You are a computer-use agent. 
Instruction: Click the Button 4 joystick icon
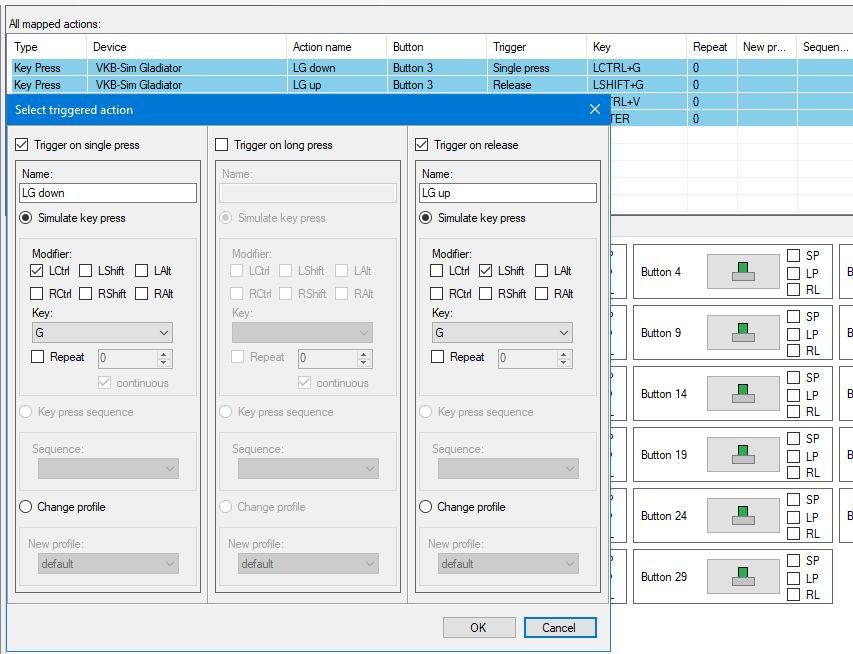tap(742, 271)
